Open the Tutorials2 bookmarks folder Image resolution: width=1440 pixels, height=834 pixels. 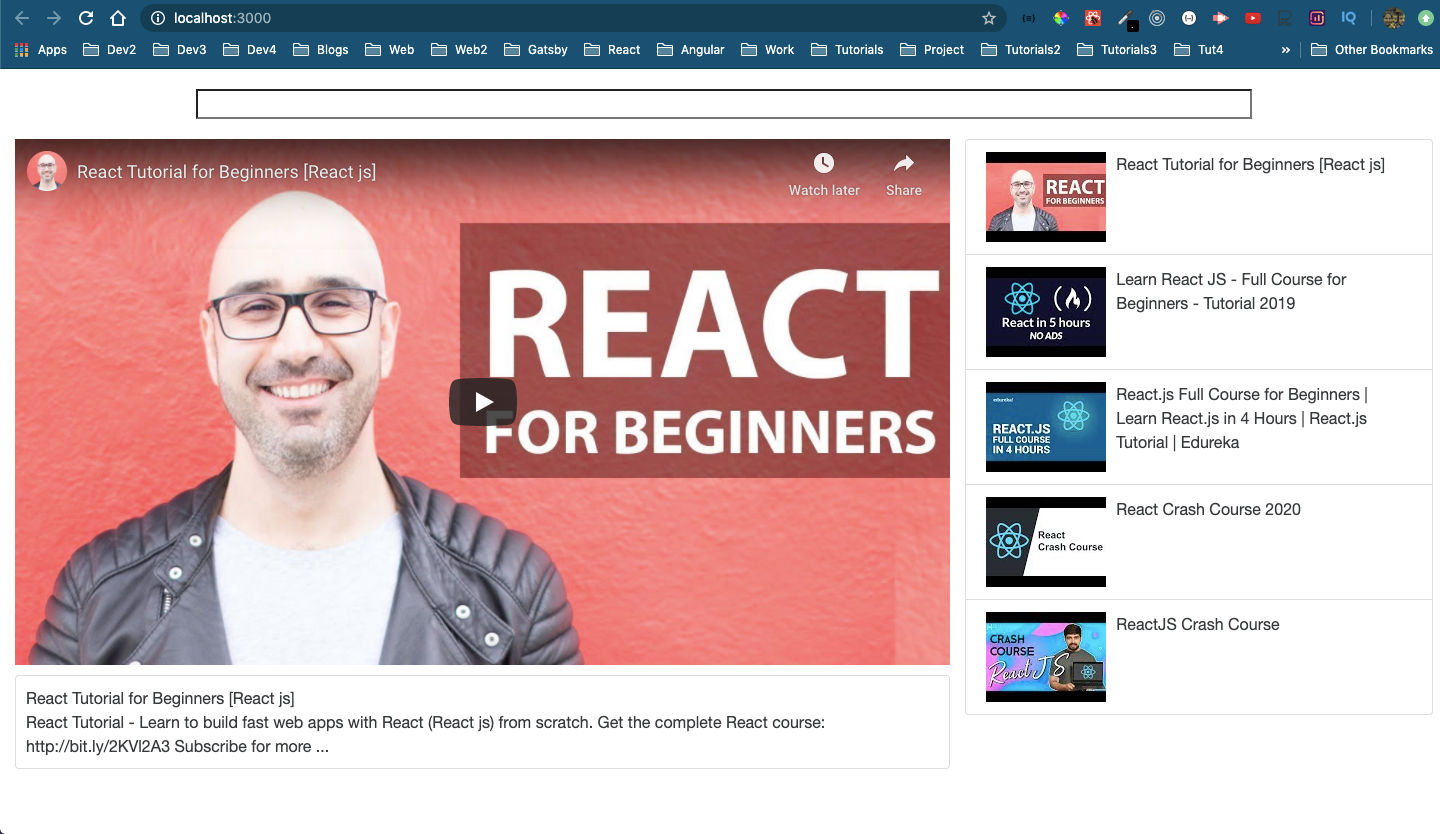click(1021, 49)
